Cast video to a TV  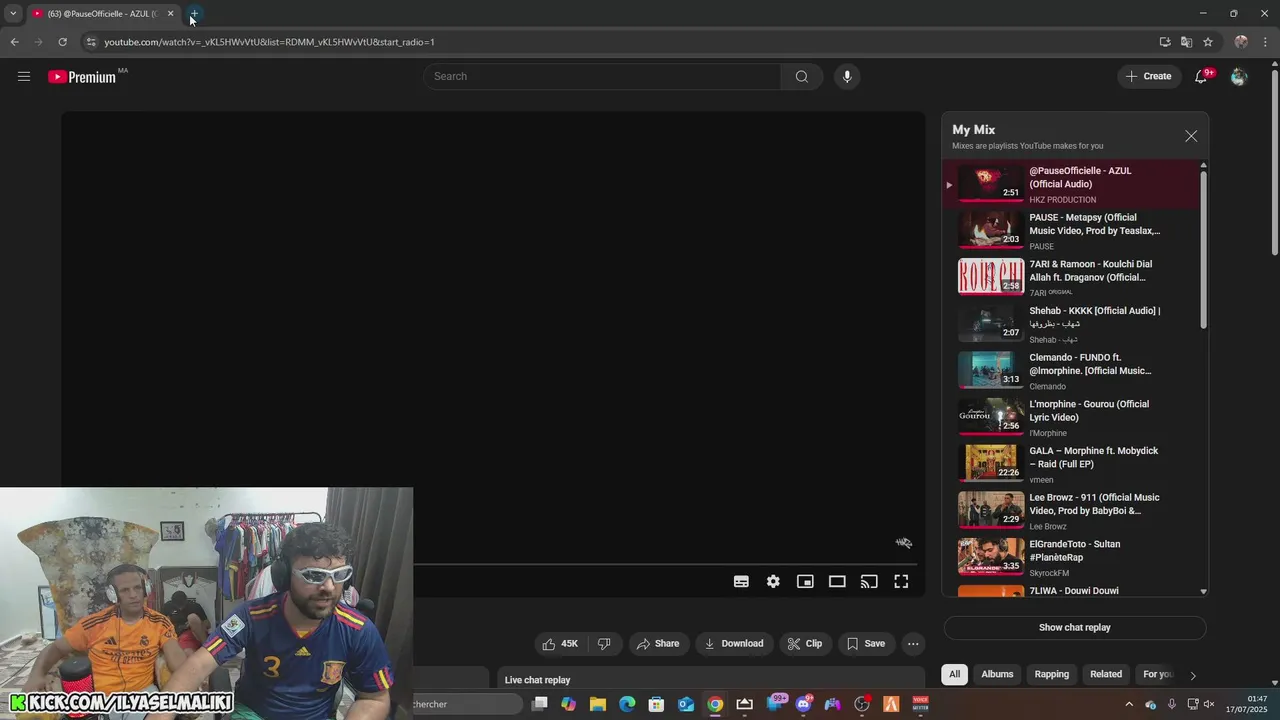[869, 581]
